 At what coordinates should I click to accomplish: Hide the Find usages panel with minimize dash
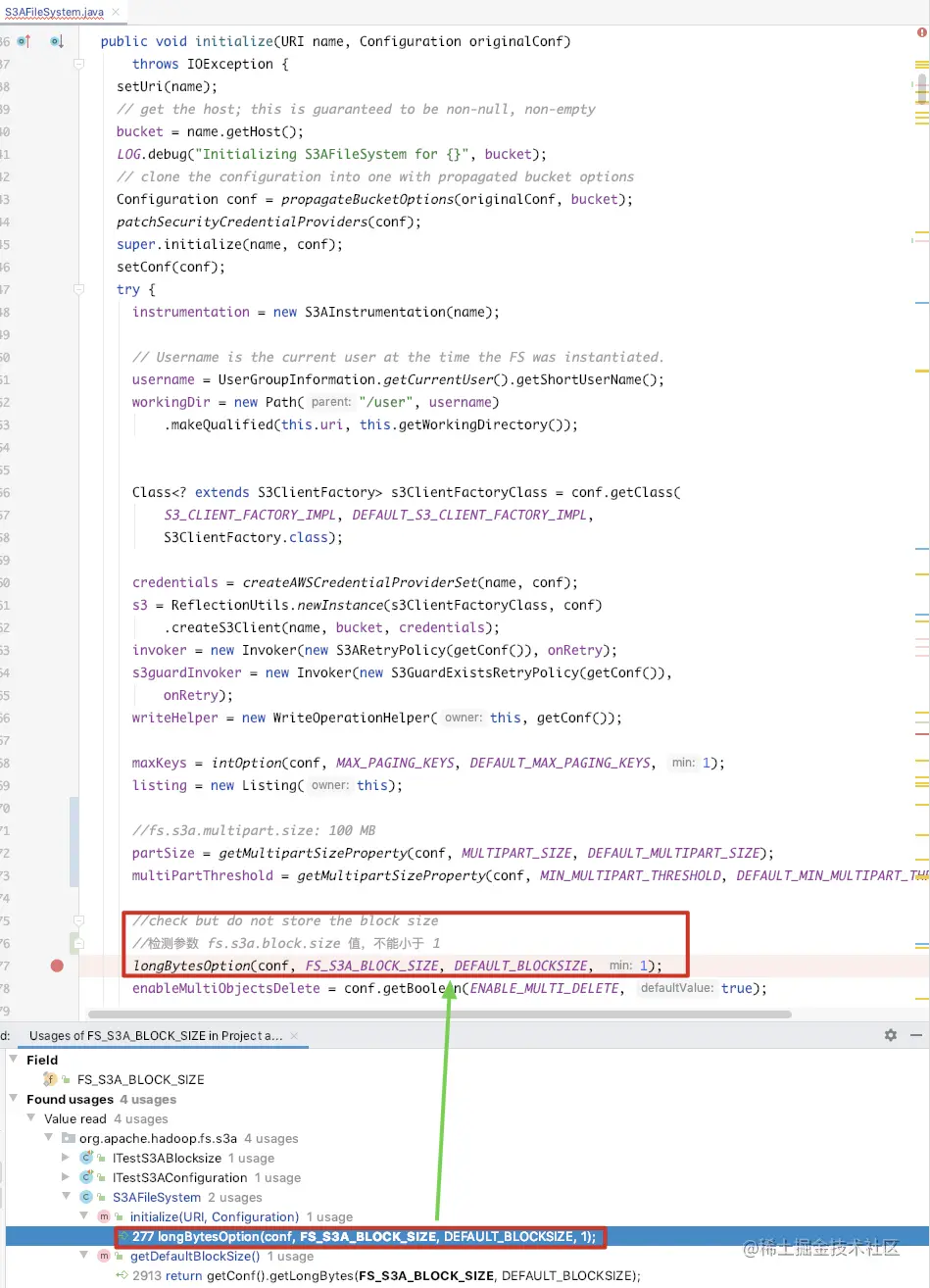[917, 1035]
